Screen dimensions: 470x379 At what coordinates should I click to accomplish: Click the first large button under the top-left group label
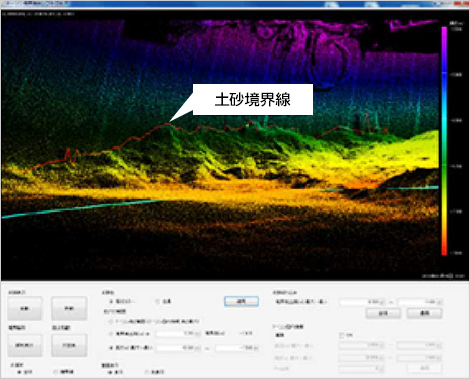25,308
